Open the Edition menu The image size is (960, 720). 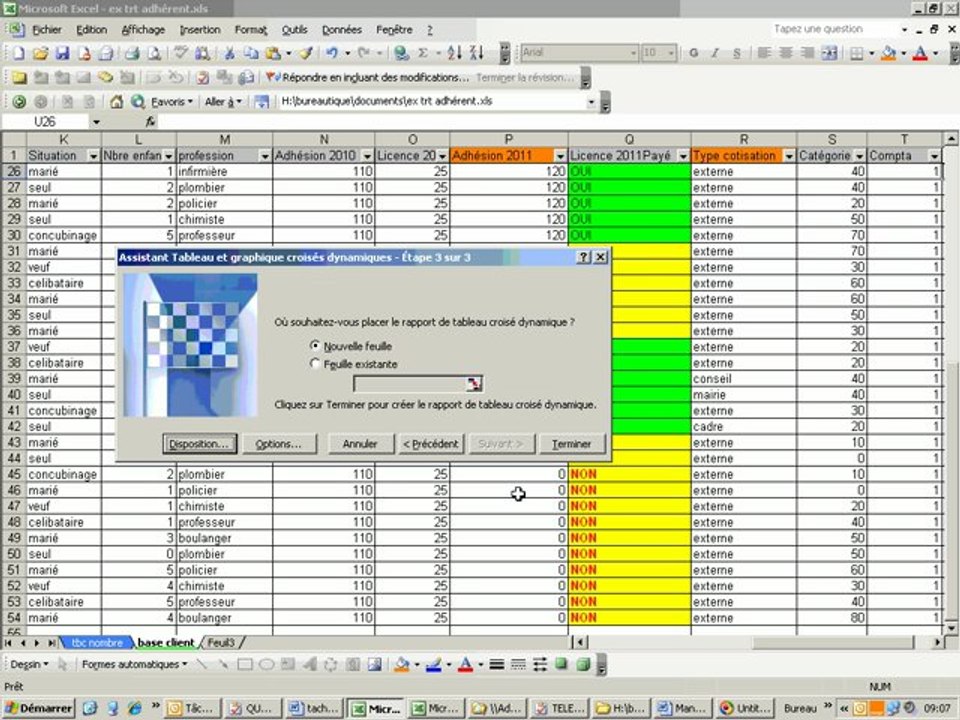(x=91, y=29)
